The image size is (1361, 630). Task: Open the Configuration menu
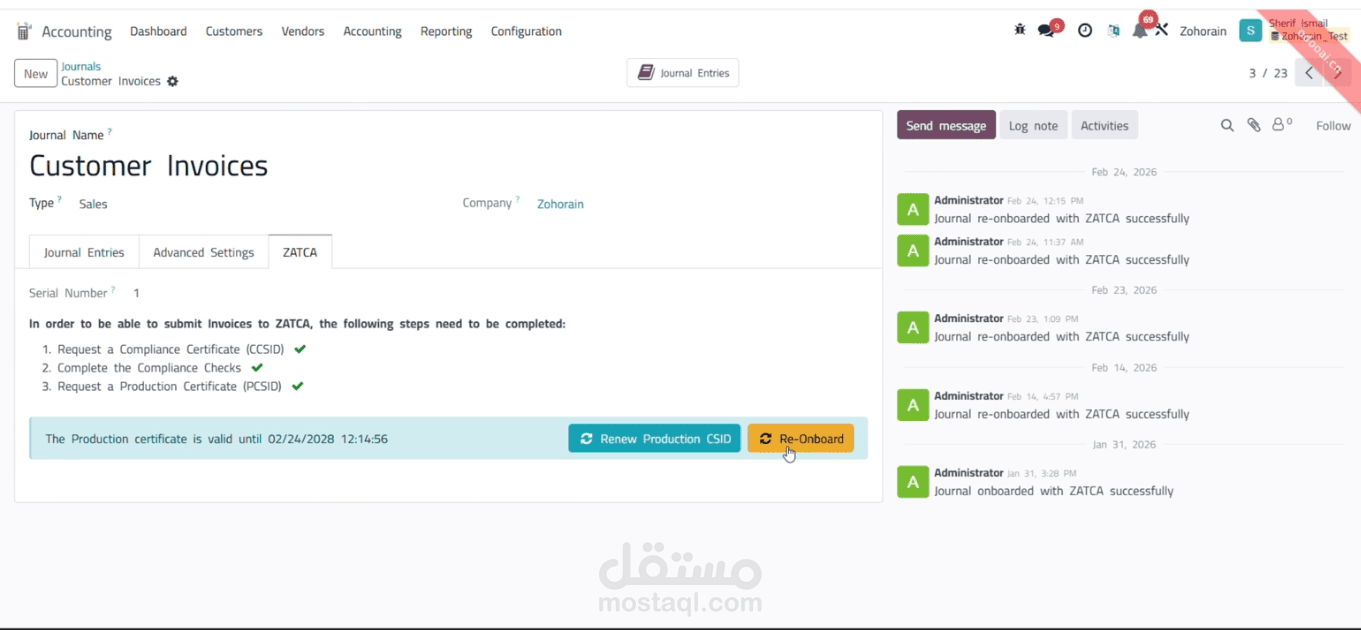526,31
